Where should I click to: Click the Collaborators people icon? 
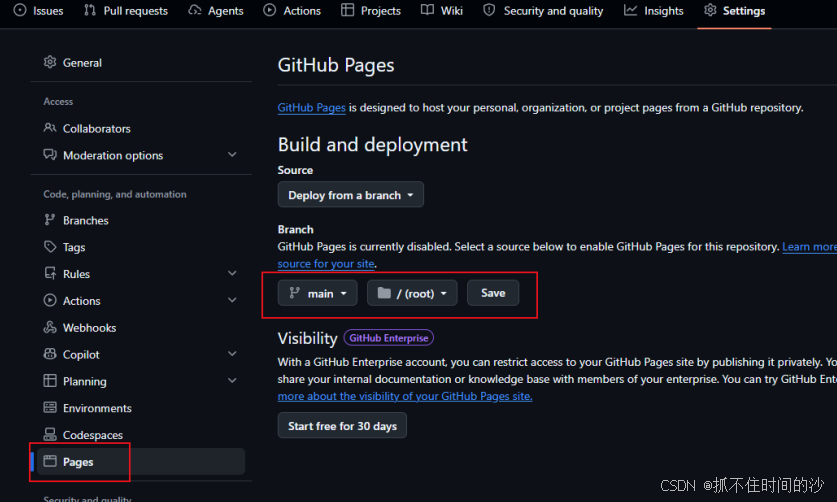point(50,128)
